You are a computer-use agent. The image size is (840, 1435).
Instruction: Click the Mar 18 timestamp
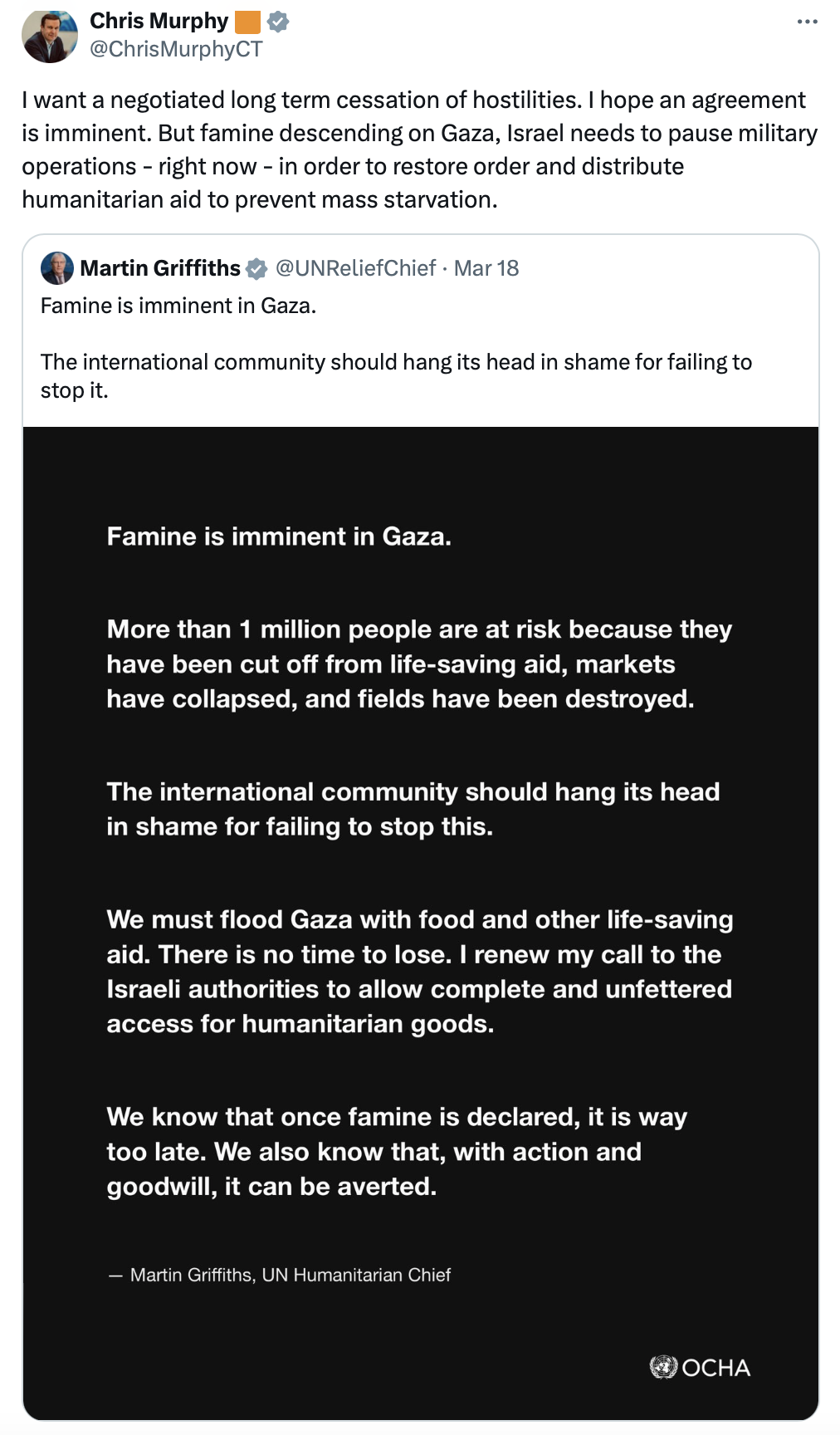tap(486, 268)
